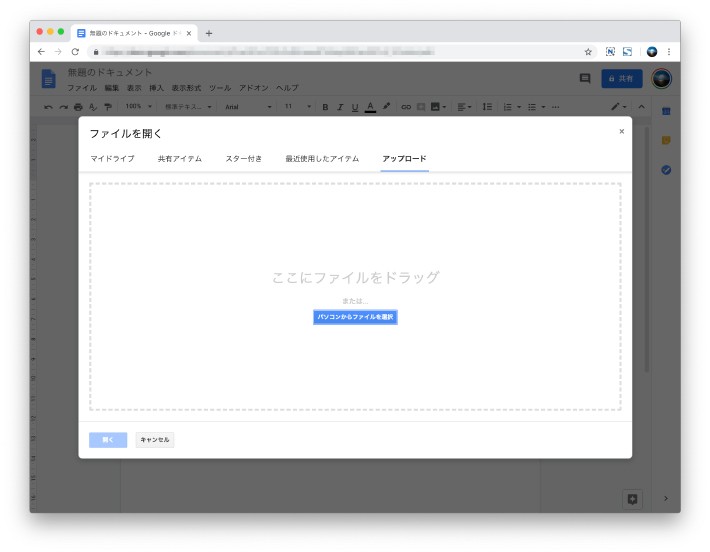Click the Google Docs home icon
The width and height of the screenshot is (710, 552).
click(x=48, y=79)
